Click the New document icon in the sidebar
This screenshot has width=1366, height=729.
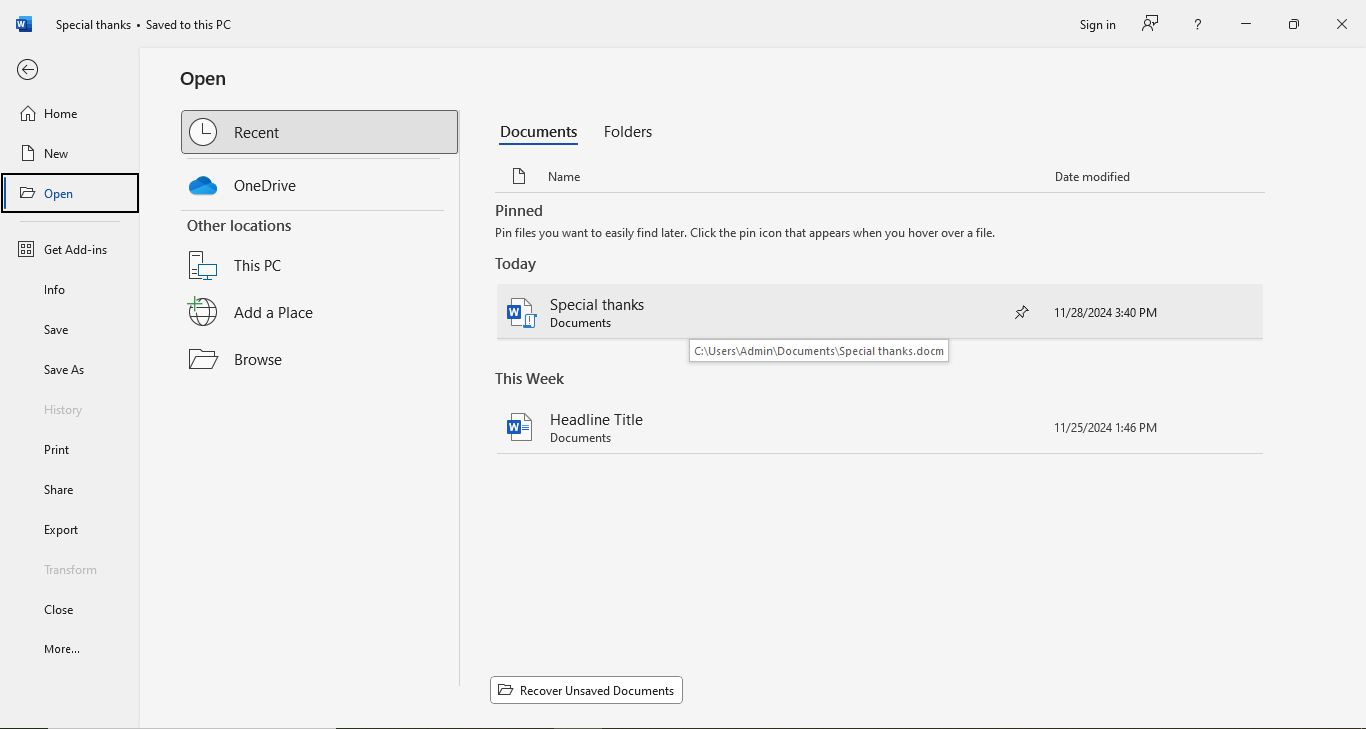(x=28, y=154)
